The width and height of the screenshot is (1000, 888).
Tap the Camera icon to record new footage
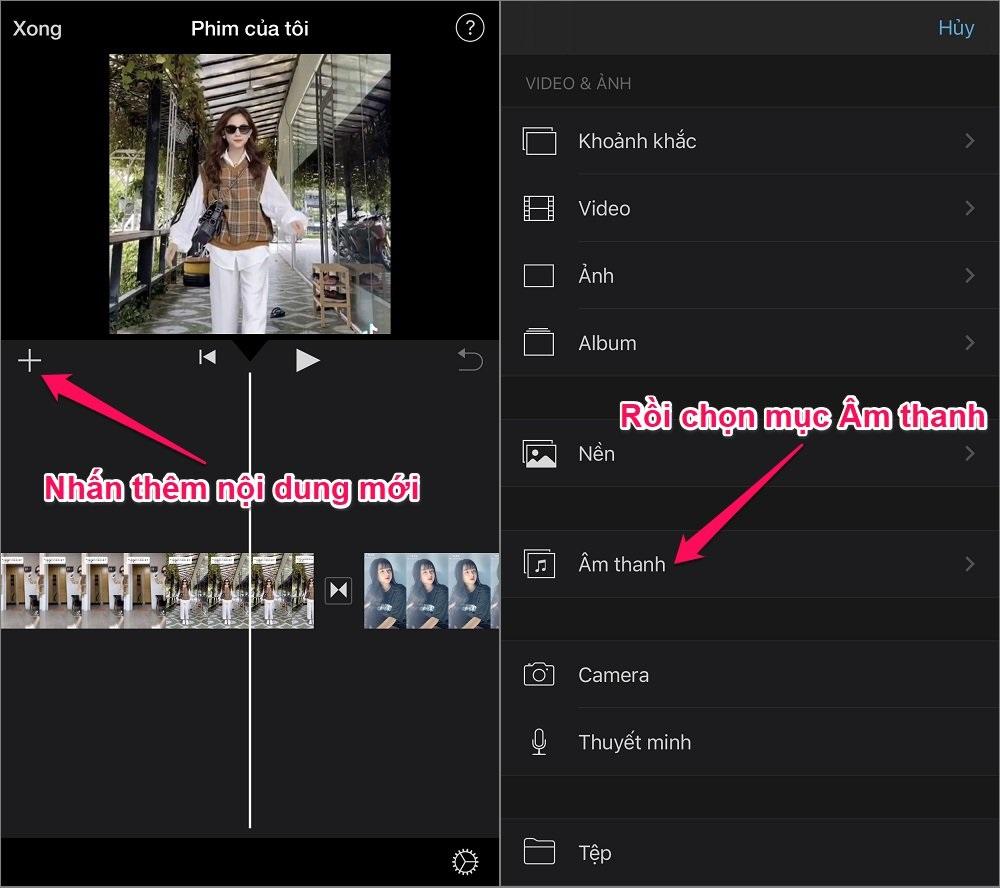tap(539, 674)
